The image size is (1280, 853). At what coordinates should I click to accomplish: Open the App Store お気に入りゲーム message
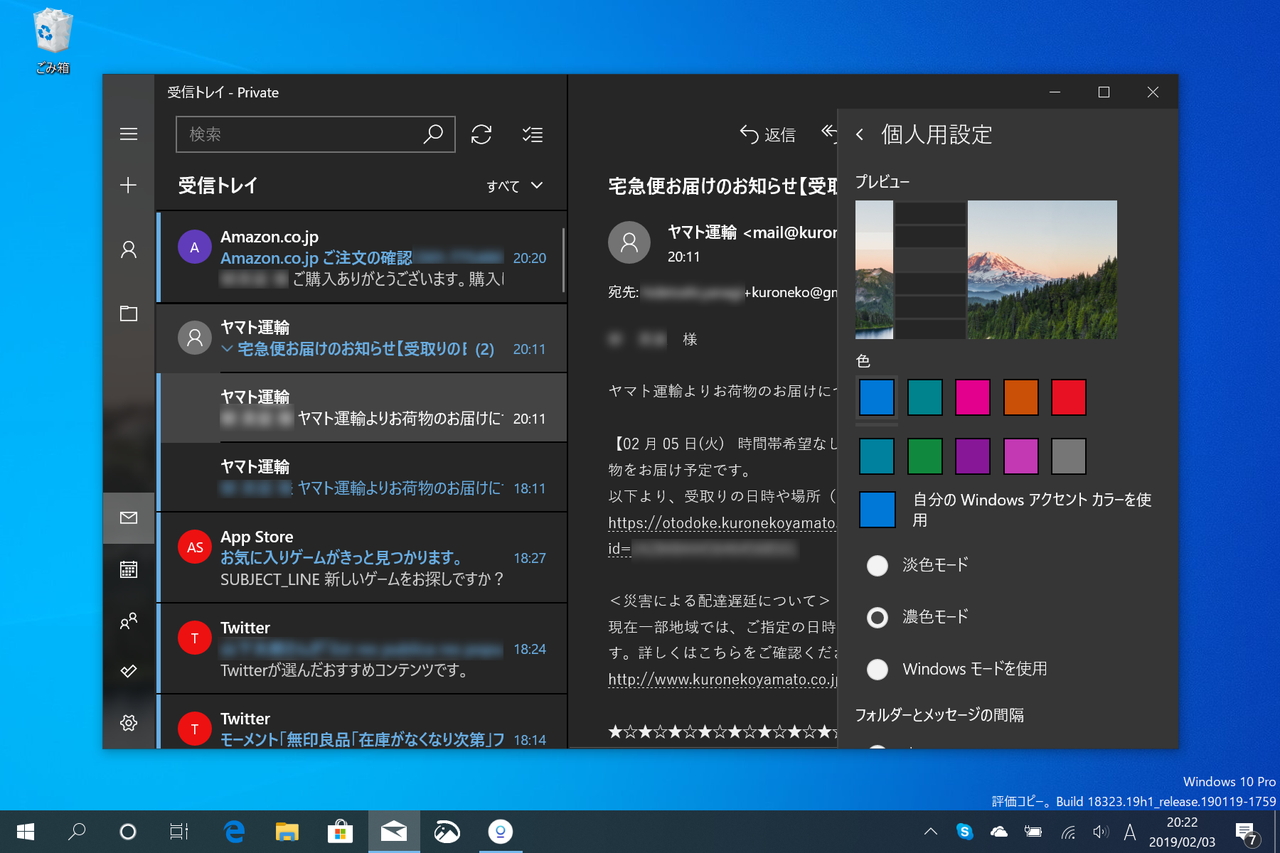point(362,557)
